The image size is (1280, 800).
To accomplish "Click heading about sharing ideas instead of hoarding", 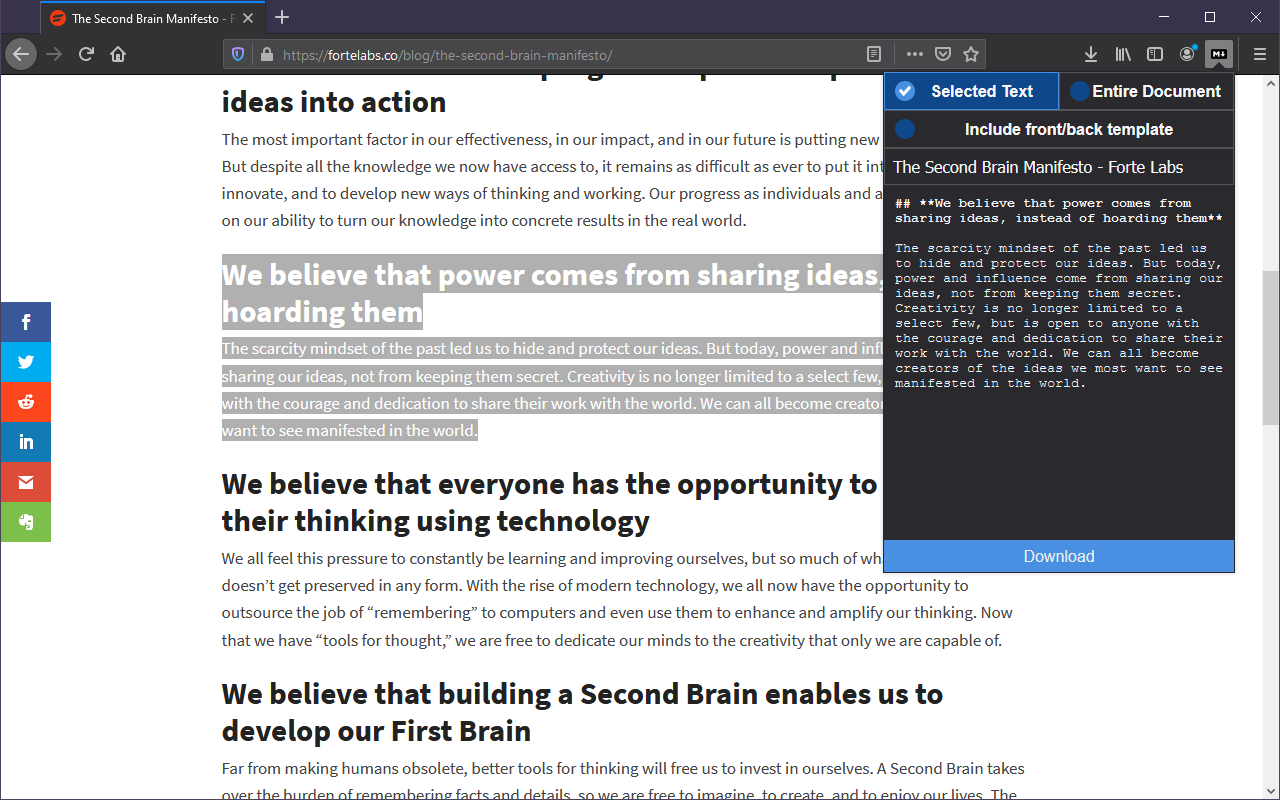I will pyautogui.click(x=553, y=292).
